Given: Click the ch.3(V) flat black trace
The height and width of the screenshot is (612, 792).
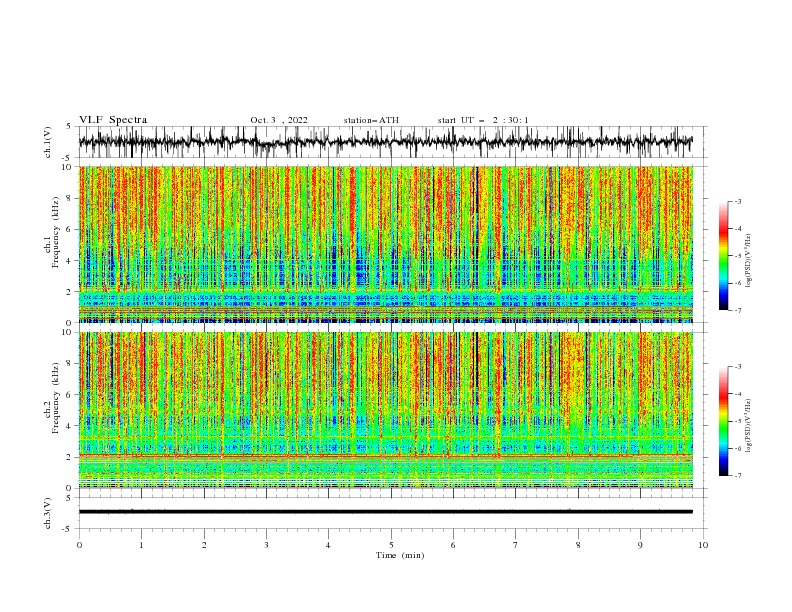Looking at the screenshot, I should (x=385, y=512).
